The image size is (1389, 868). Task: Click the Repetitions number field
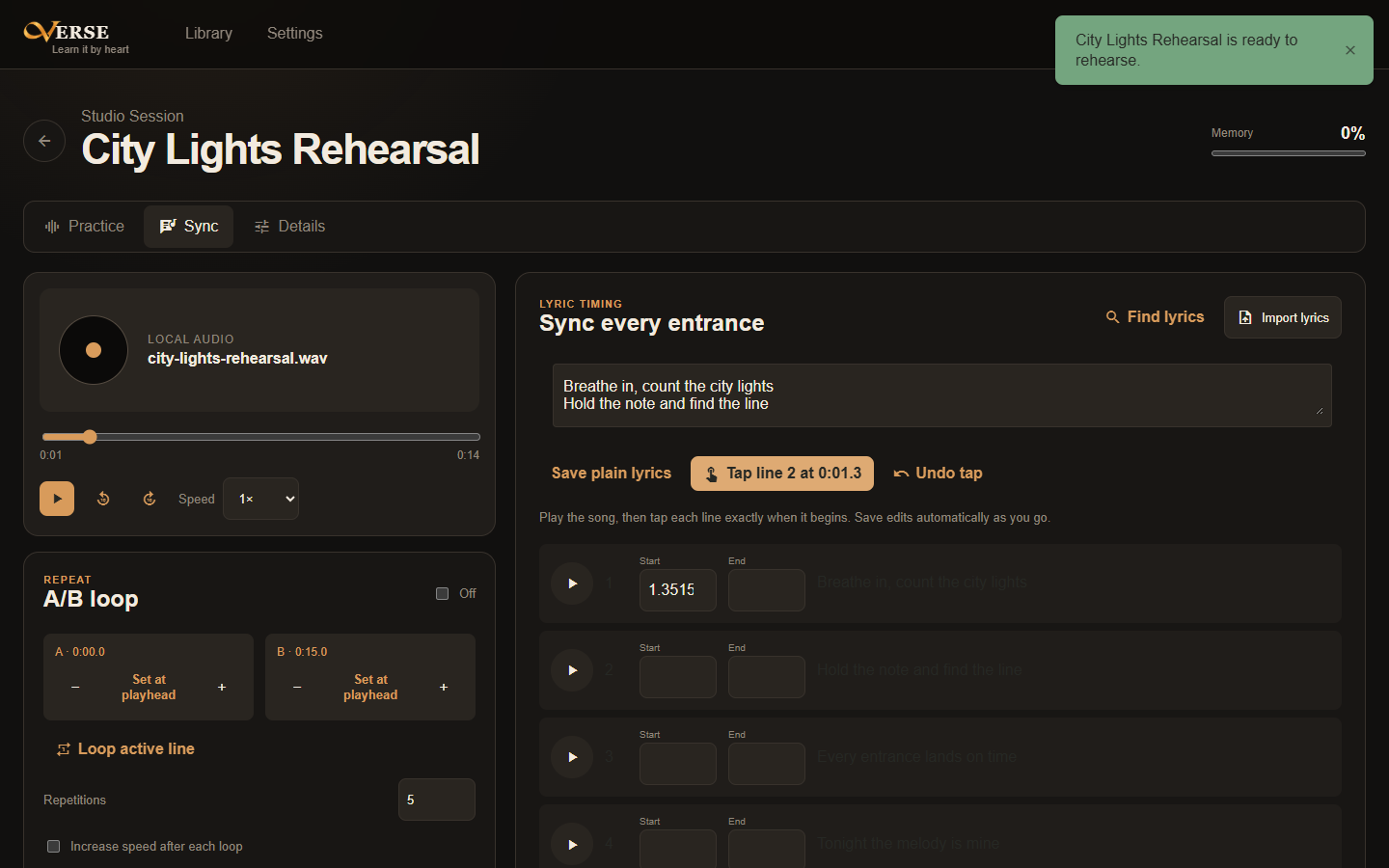tap(437, 800)
